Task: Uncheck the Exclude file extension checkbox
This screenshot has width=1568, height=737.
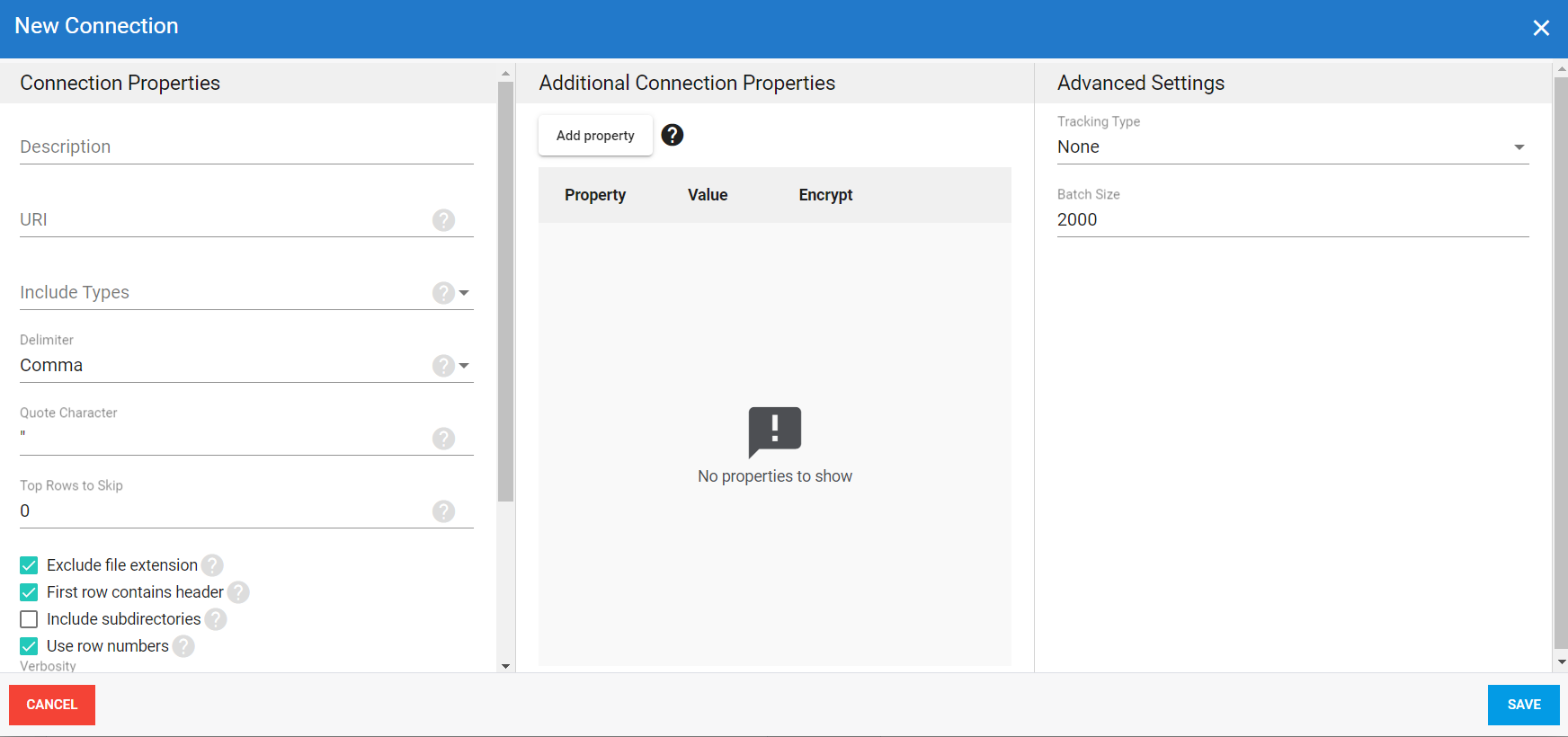Action: [29, 565]
